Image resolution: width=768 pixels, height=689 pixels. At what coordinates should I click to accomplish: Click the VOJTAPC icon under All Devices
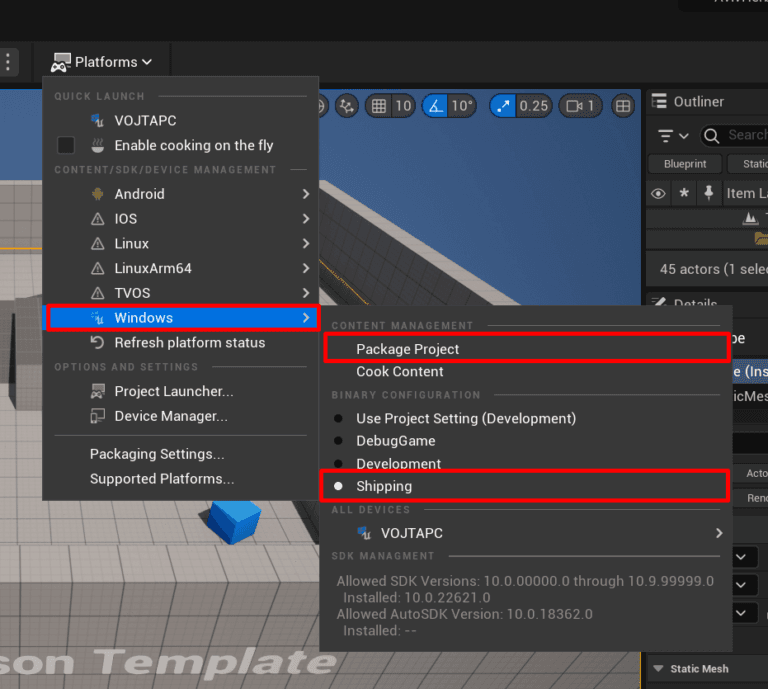tap(364, 533)
